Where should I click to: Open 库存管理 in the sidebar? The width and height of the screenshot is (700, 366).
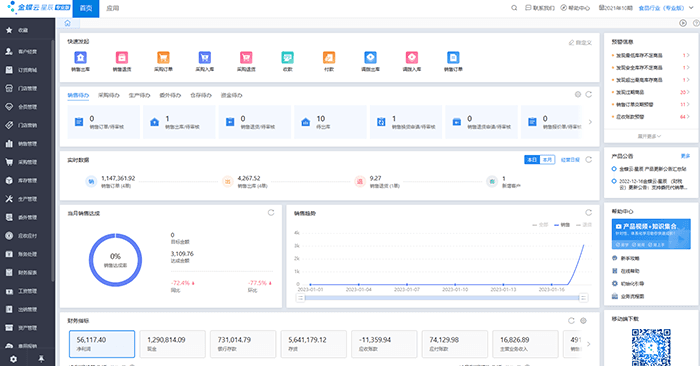point(27,180)
